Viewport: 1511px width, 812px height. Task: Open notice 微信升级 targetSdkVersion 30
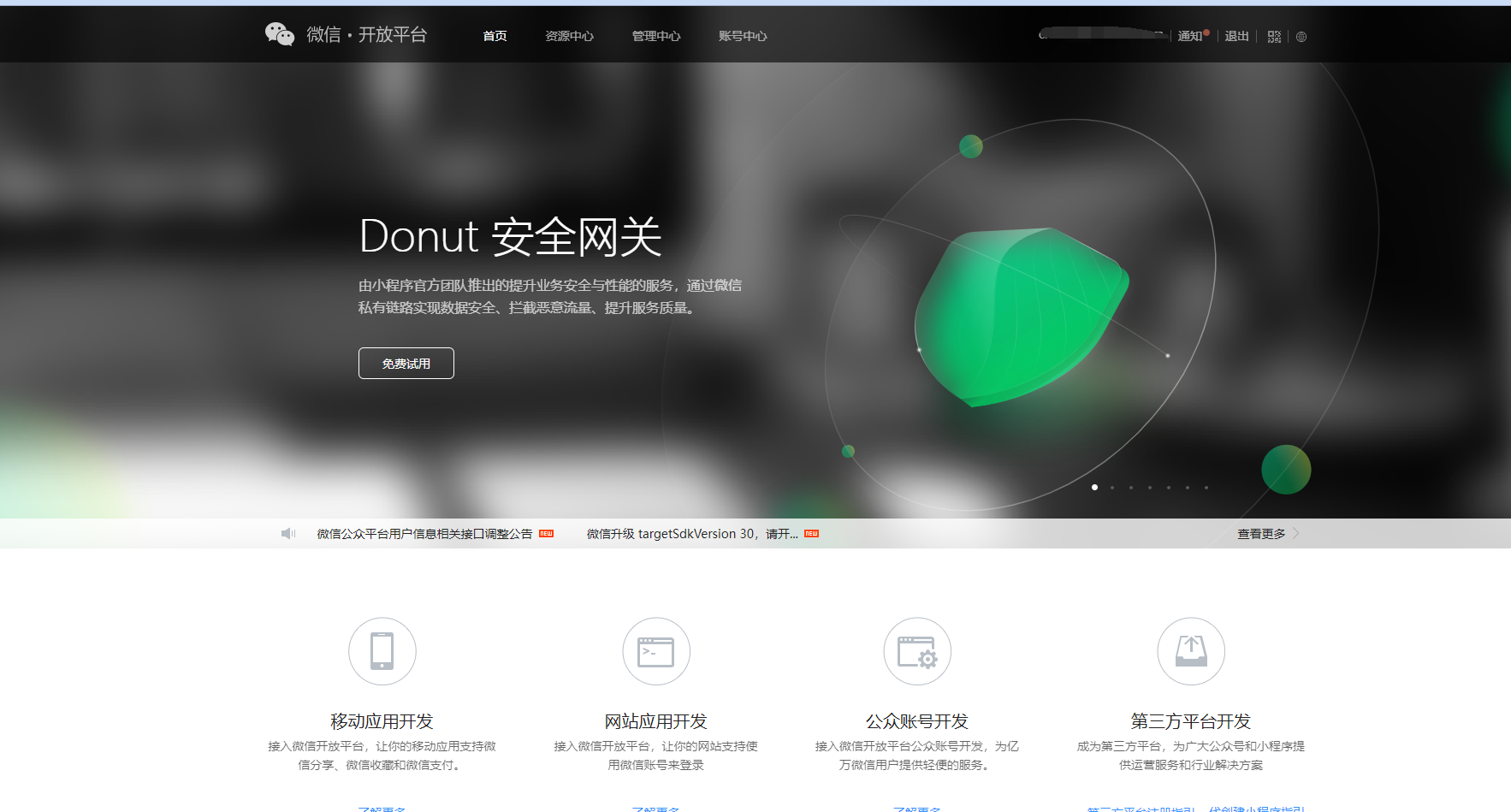(x=692, y=534)
